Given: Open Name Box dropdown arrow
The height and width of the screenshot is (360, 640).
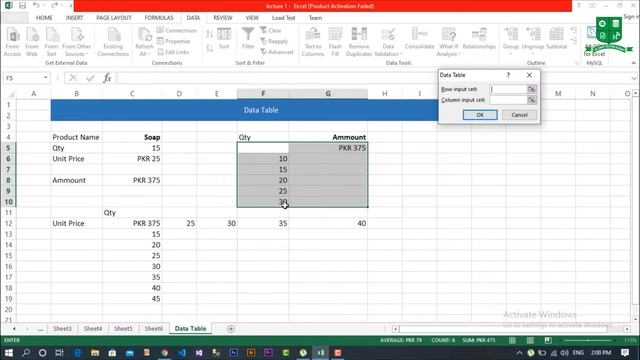Looking at the screenshot, I should pyautogui.click(x=45, y=78).
